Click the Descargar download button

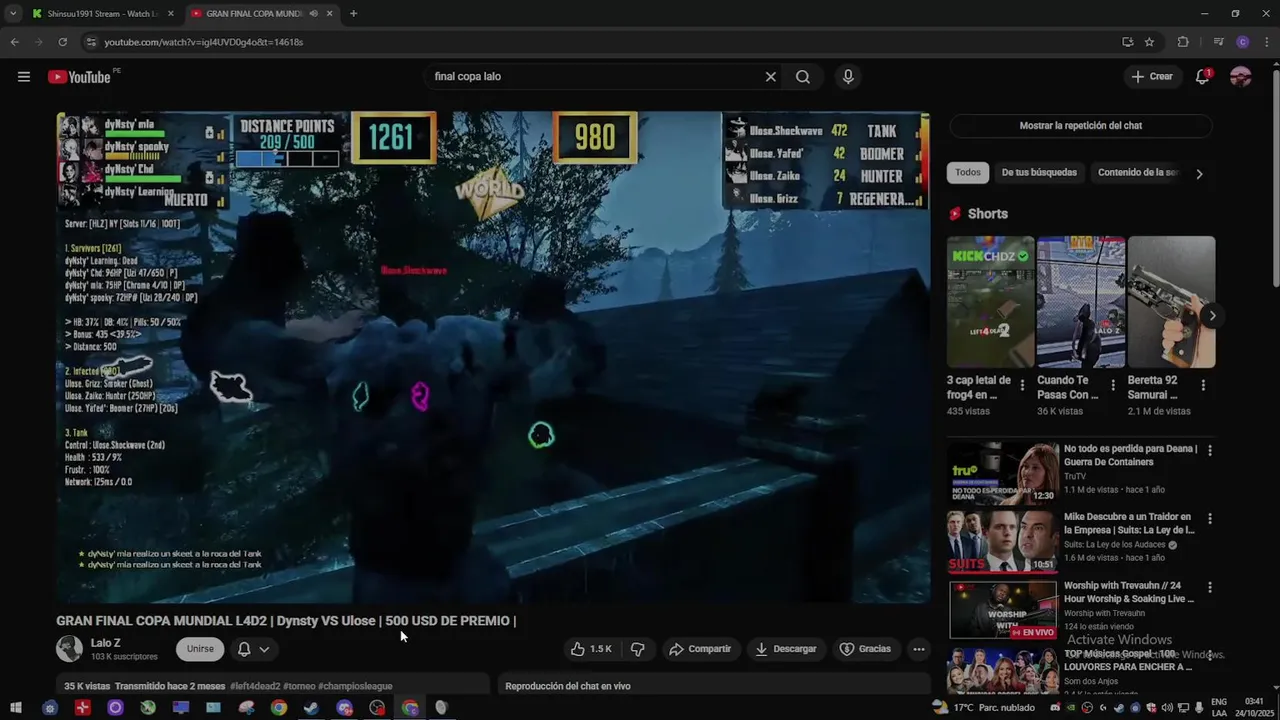coord(785,649)
